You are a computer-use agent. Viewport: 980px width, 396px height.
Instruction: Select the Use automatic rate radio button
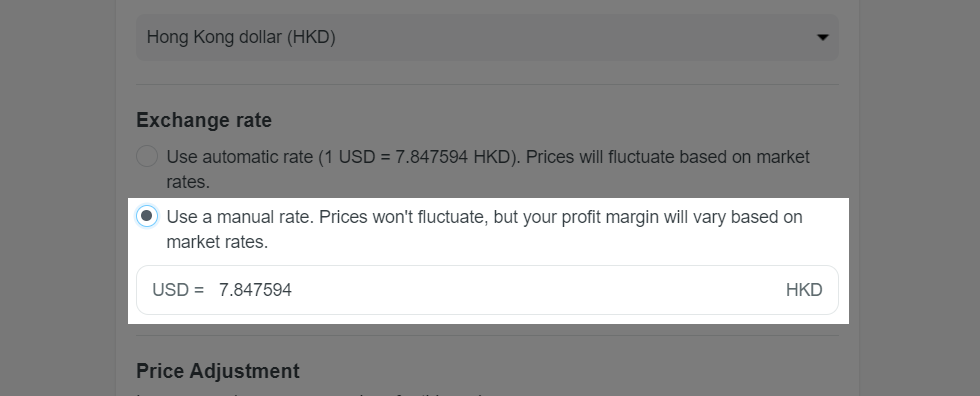(x=147, y=156)
